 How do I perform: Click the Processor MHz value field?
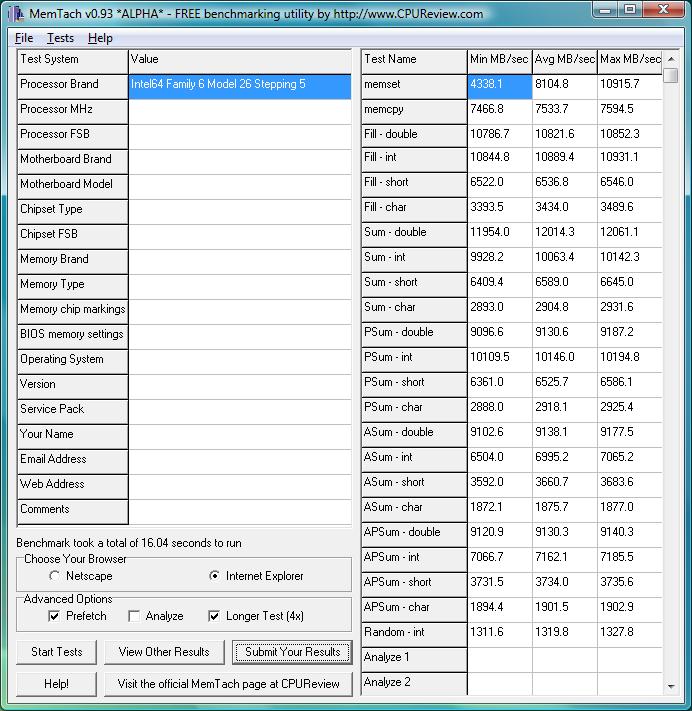(240, 110)
